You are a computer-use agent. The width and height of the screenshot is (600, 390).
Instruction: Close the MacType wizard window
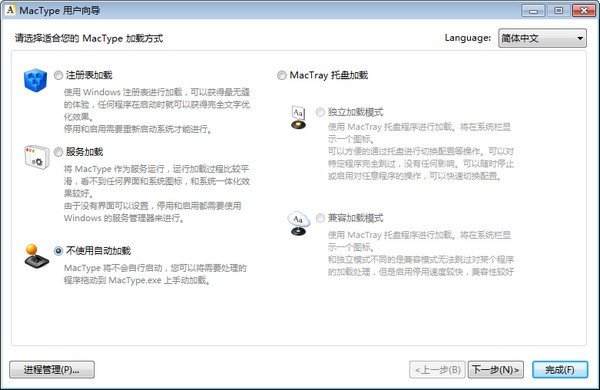(584, 11)
